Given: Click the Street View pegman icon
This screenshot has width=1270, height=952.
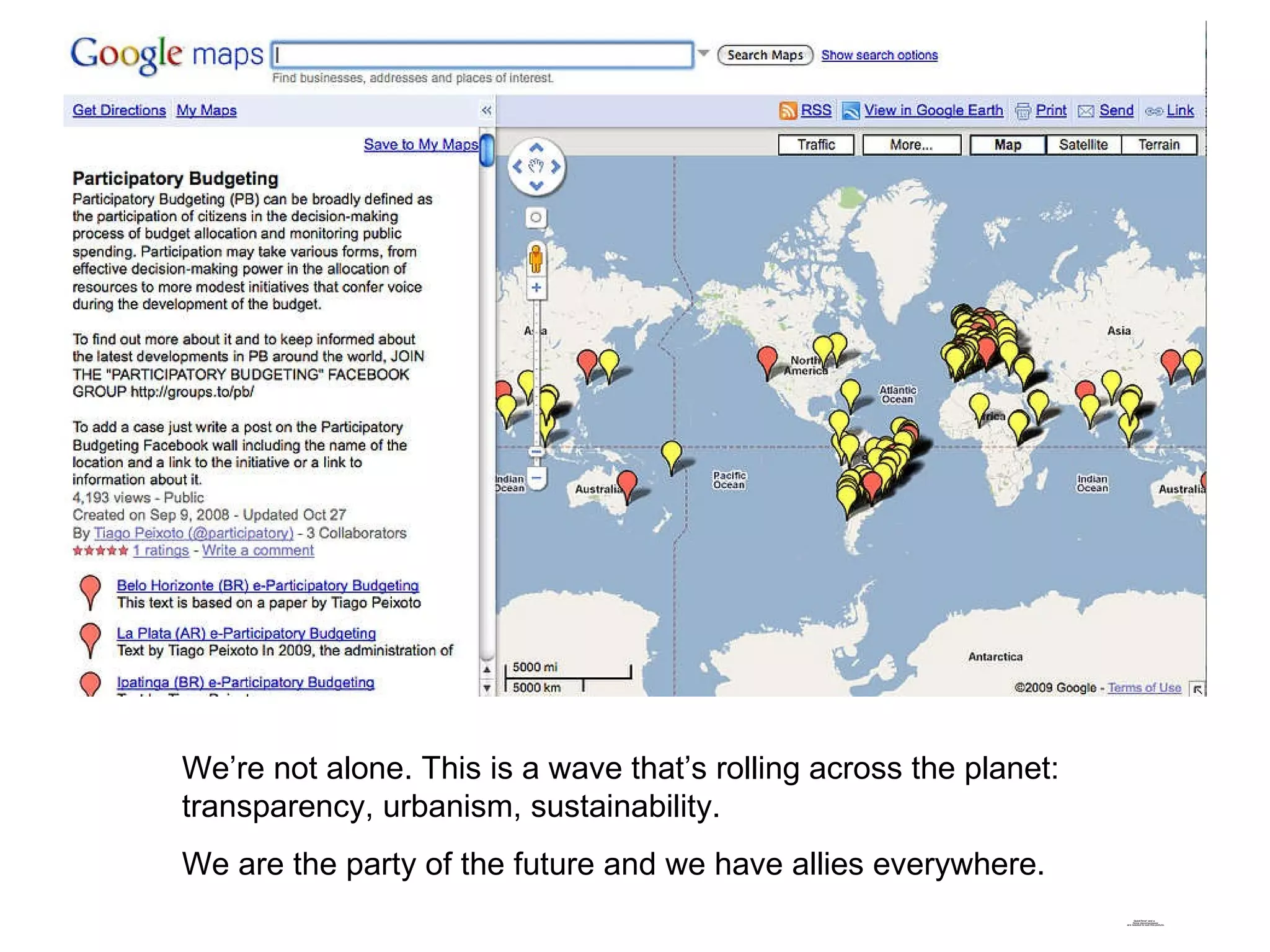Looking at the screenshot, I should pos(536,258).
